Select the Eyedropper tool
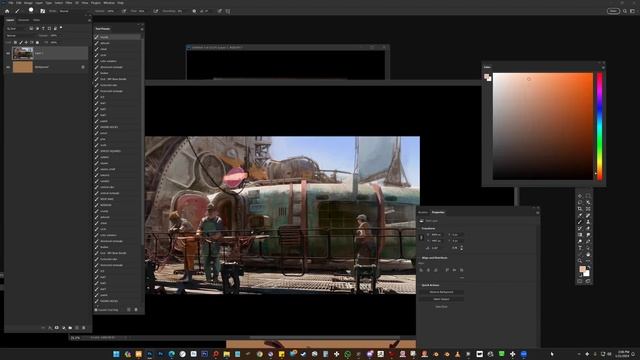 pos(580,216)
